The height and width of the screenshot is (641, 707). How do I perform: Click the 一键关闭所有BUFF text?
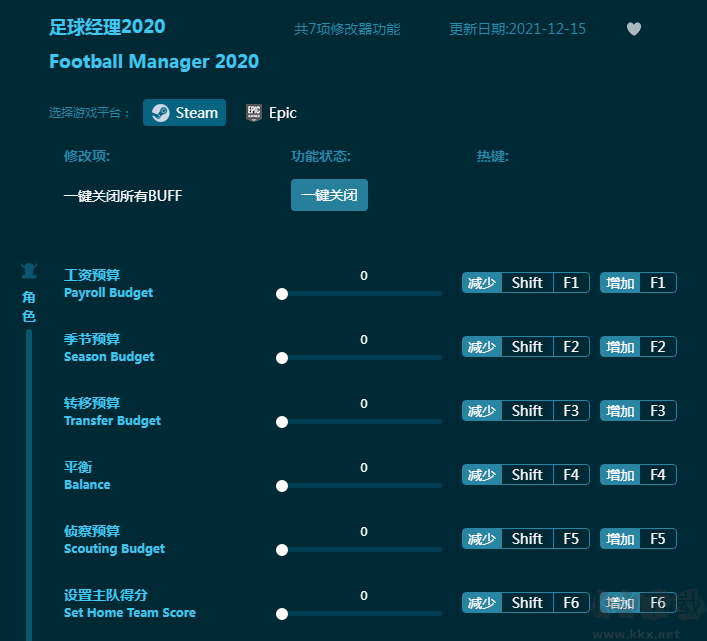pyautogui.click(x=123, y=196)
